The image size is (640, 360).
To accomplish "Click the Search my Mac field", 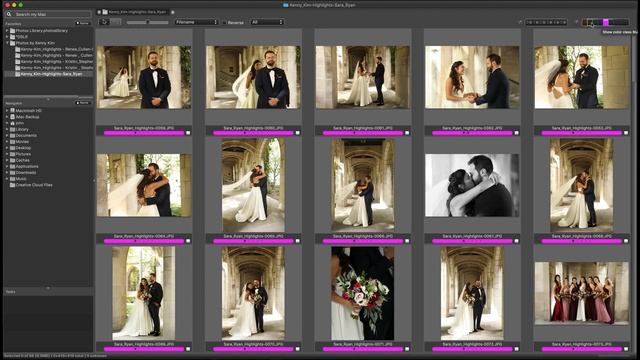I will 48,14.
